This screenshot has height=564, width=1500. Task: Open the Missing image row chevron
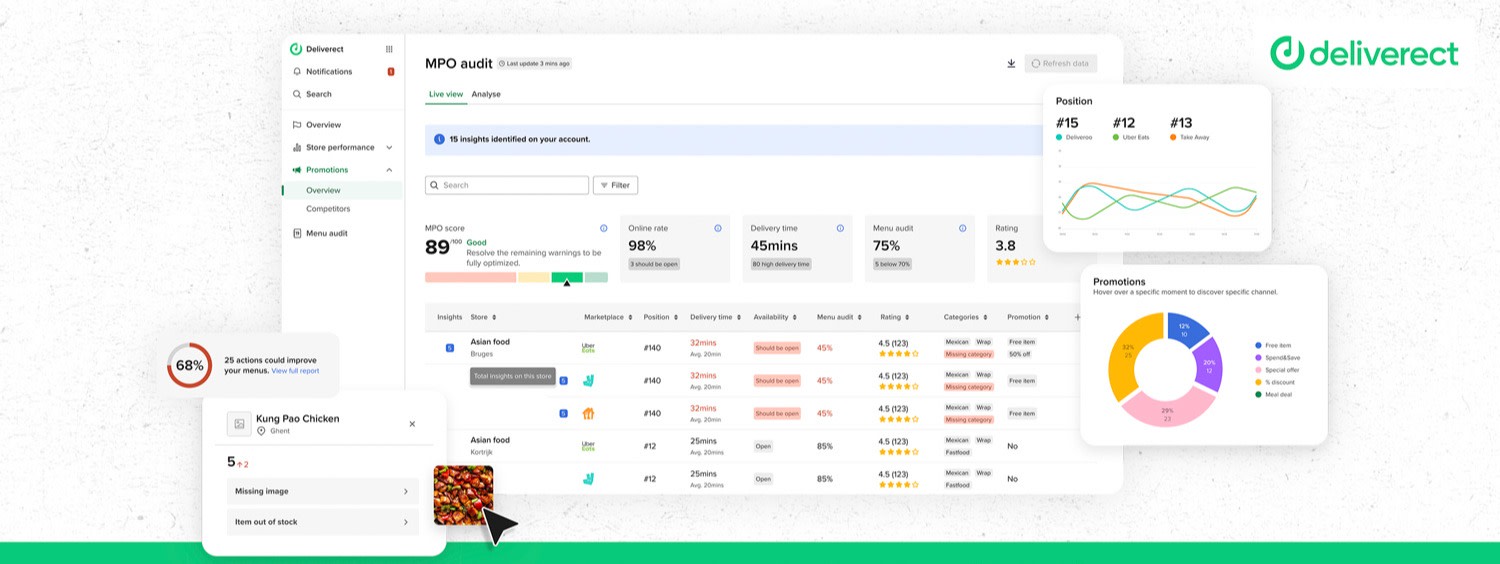tap(405, 491)
